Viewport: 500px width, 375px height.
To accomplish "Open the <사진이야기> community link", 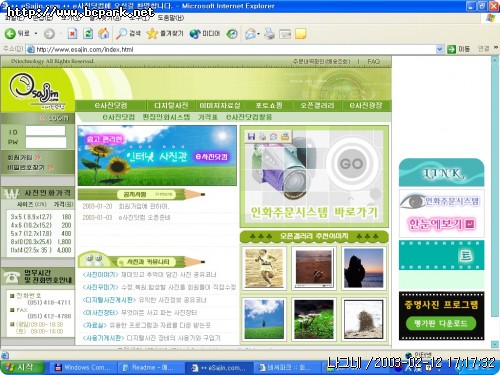I will (x=100, y=275).
